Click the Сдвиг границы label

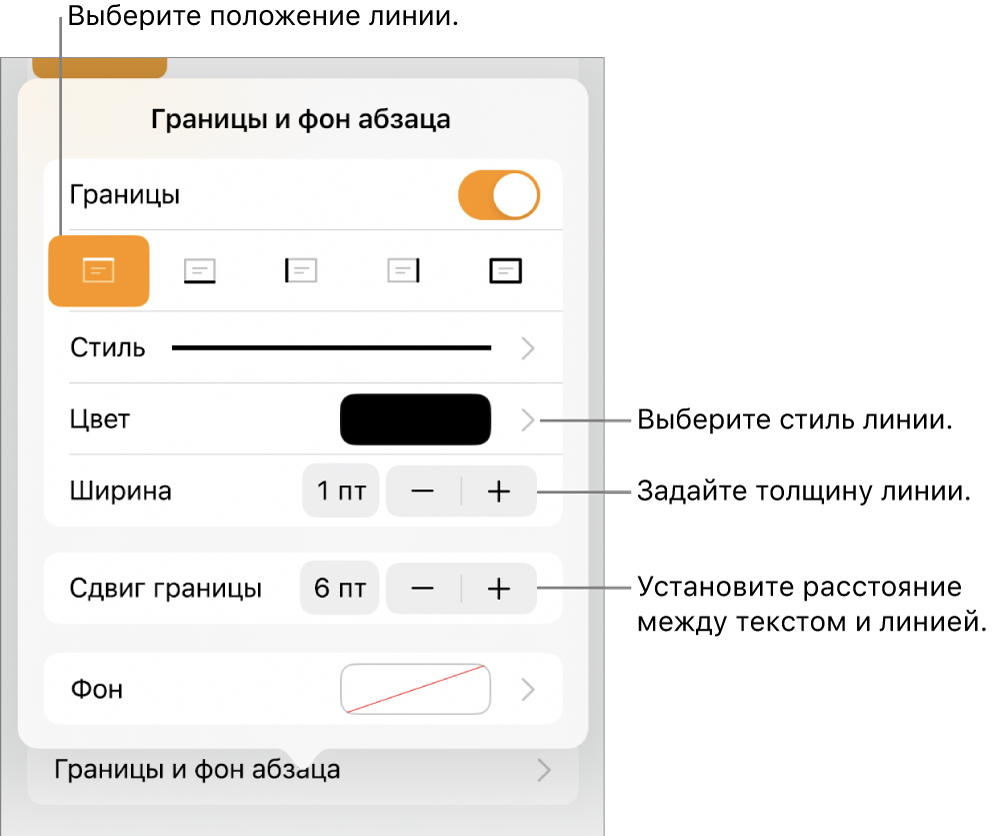pyautogui.click(x=166, y=589)
